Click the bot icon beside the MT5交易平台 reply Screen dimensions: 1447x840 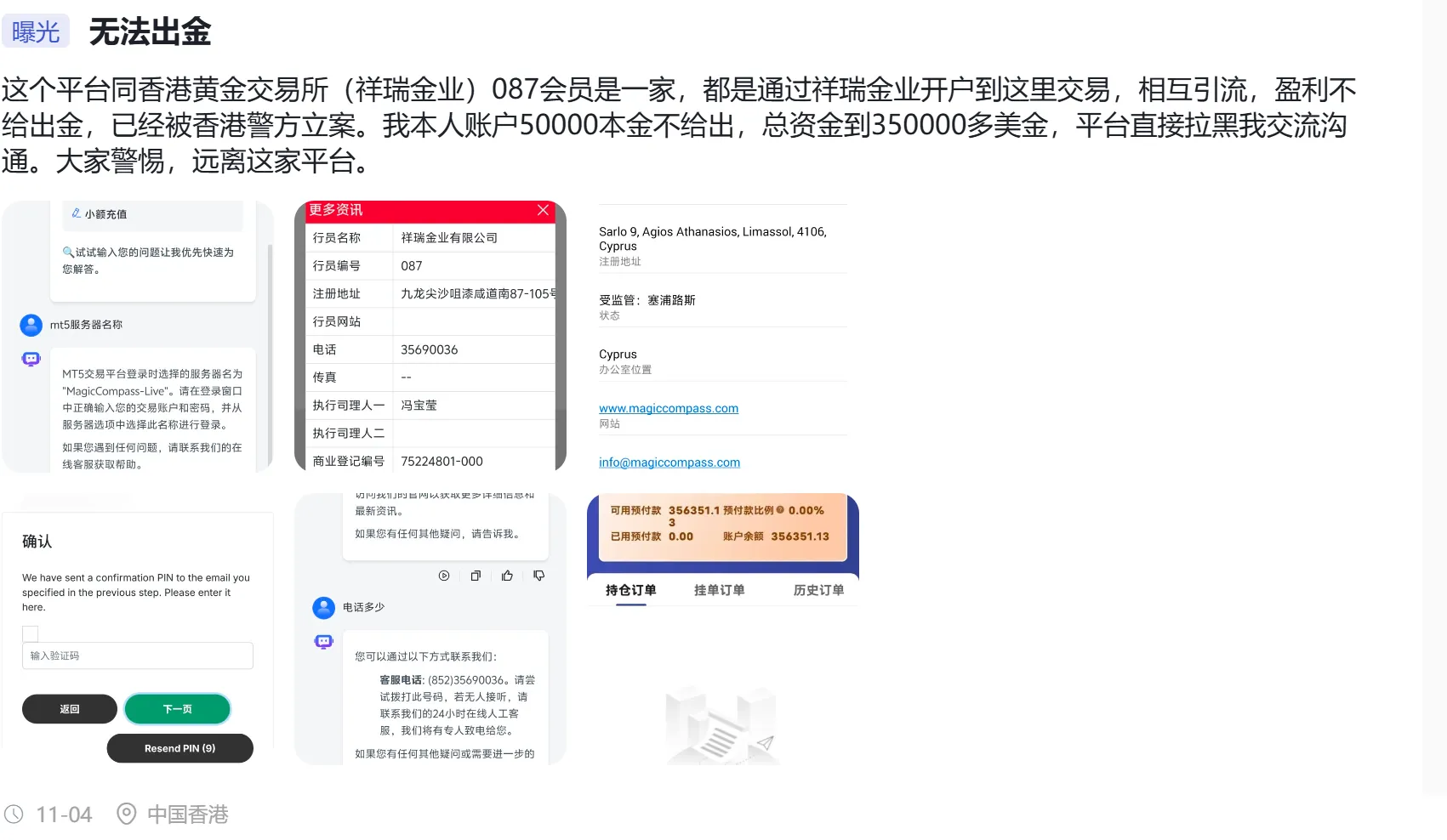coord(31,359)
